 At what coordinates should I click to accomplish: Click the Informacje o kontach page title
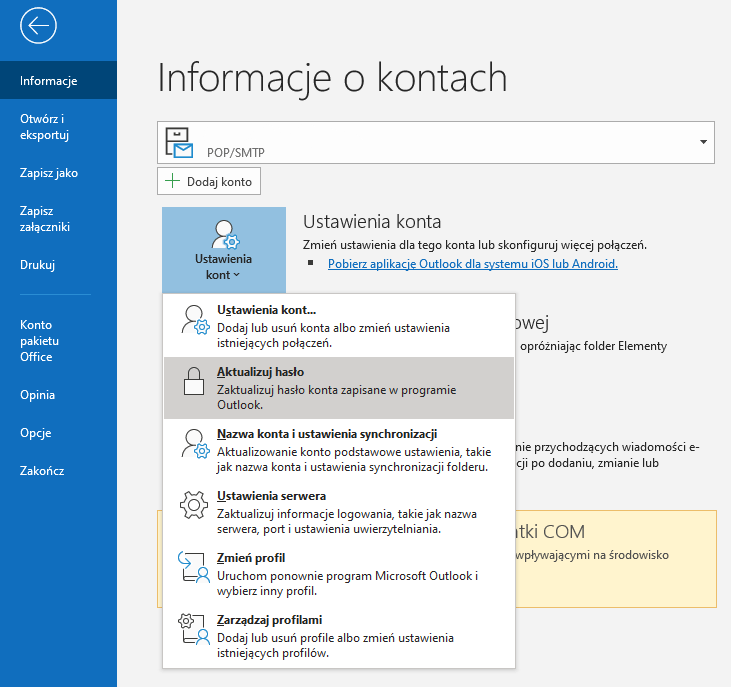332,78
